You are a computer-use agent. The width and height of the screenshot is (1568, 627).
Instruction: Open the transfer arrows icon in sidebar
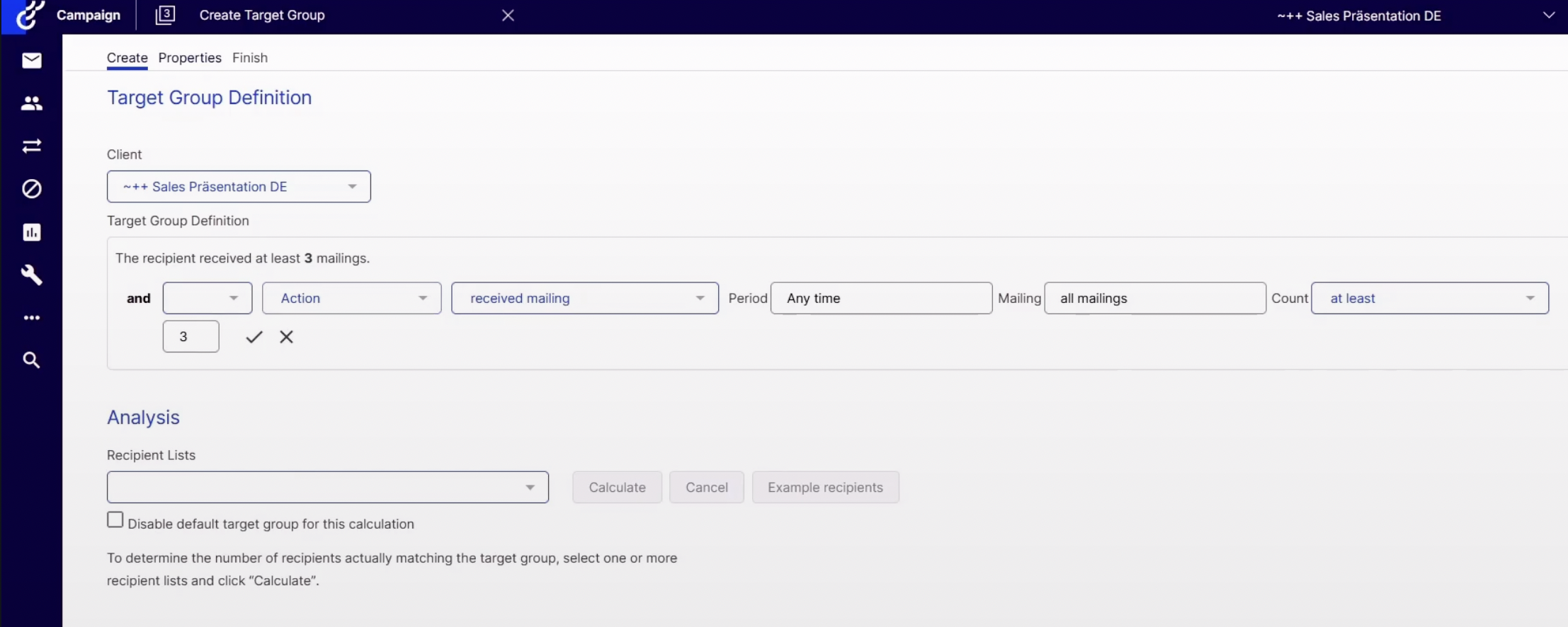(x=31, y=146)
